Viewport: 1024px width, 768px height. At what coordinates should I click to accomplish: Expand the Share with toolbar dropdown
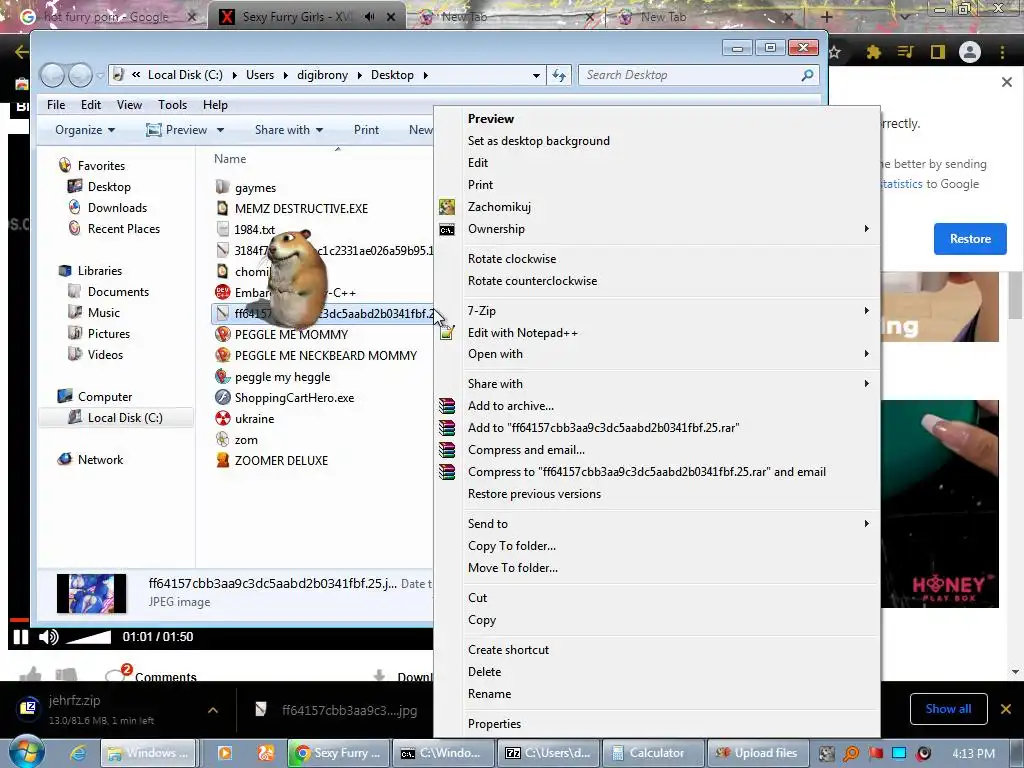[289, 130]
